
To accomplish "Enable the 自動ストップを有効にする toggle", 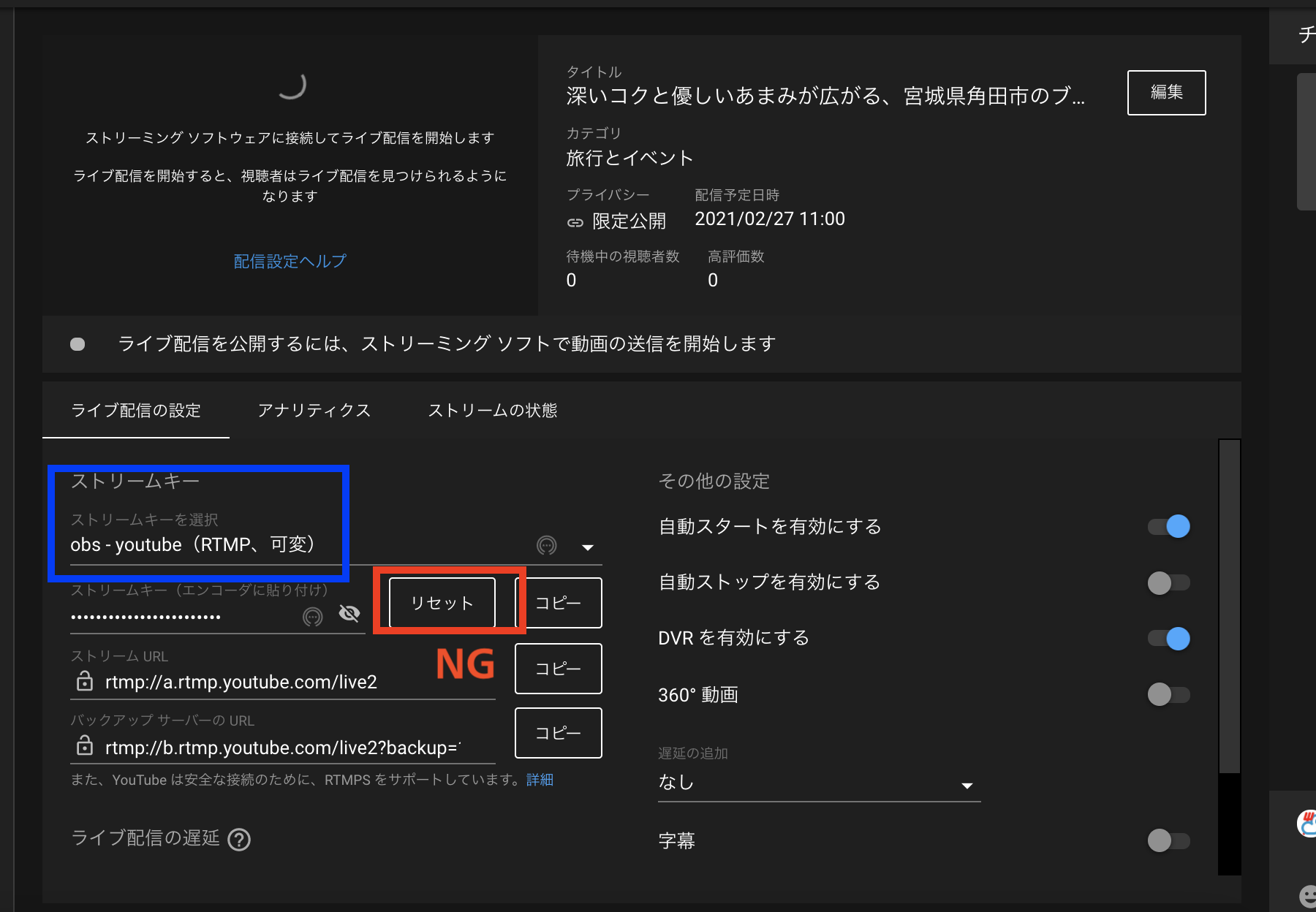I will pos(1168,582).
